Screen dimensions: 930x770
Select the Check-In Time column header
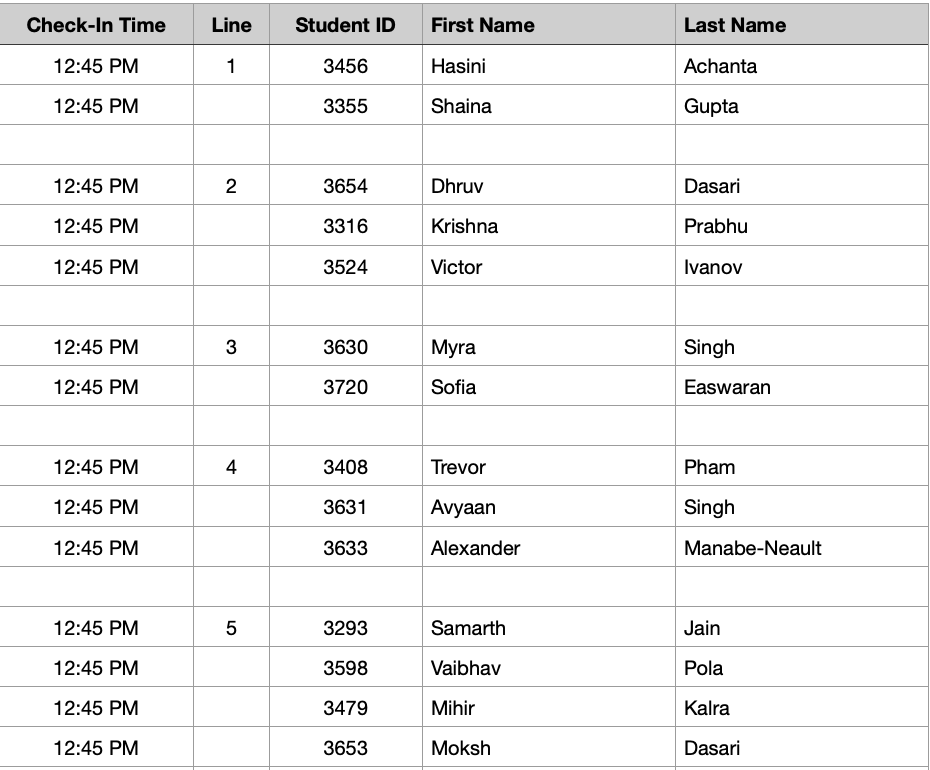pyautogui.click(x=96, y=24)
